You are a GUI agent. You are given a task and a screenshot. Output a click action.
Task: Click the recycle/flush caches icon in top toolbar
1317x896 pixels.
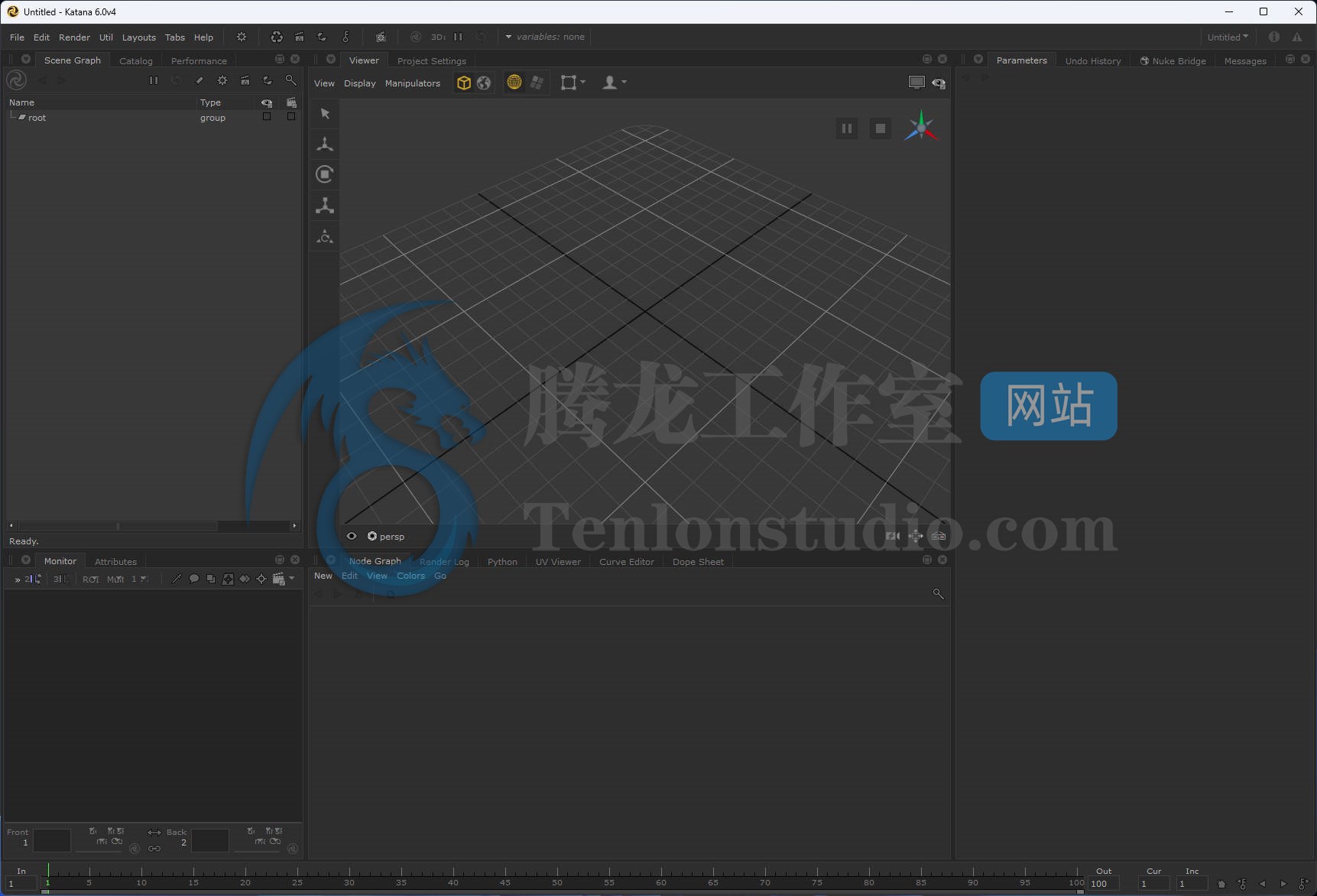point(277,37)
